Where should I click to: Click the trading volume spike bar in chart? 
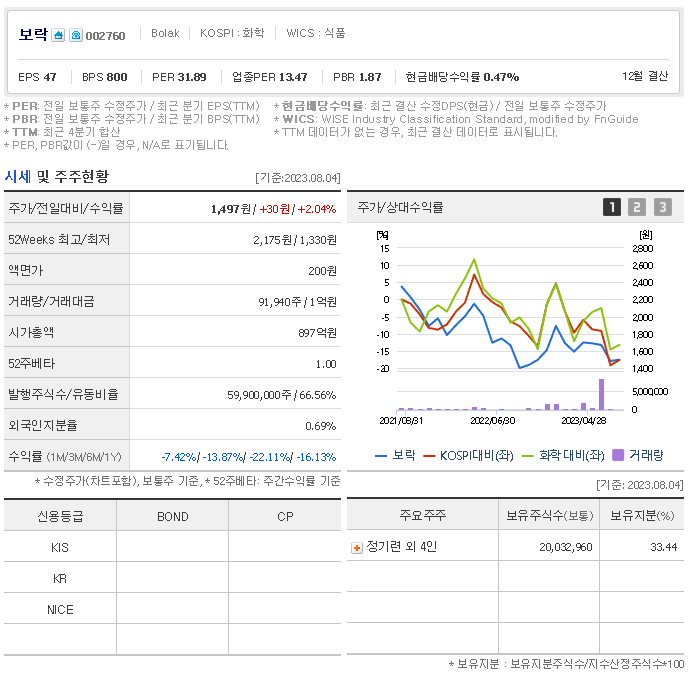(601, 394)
